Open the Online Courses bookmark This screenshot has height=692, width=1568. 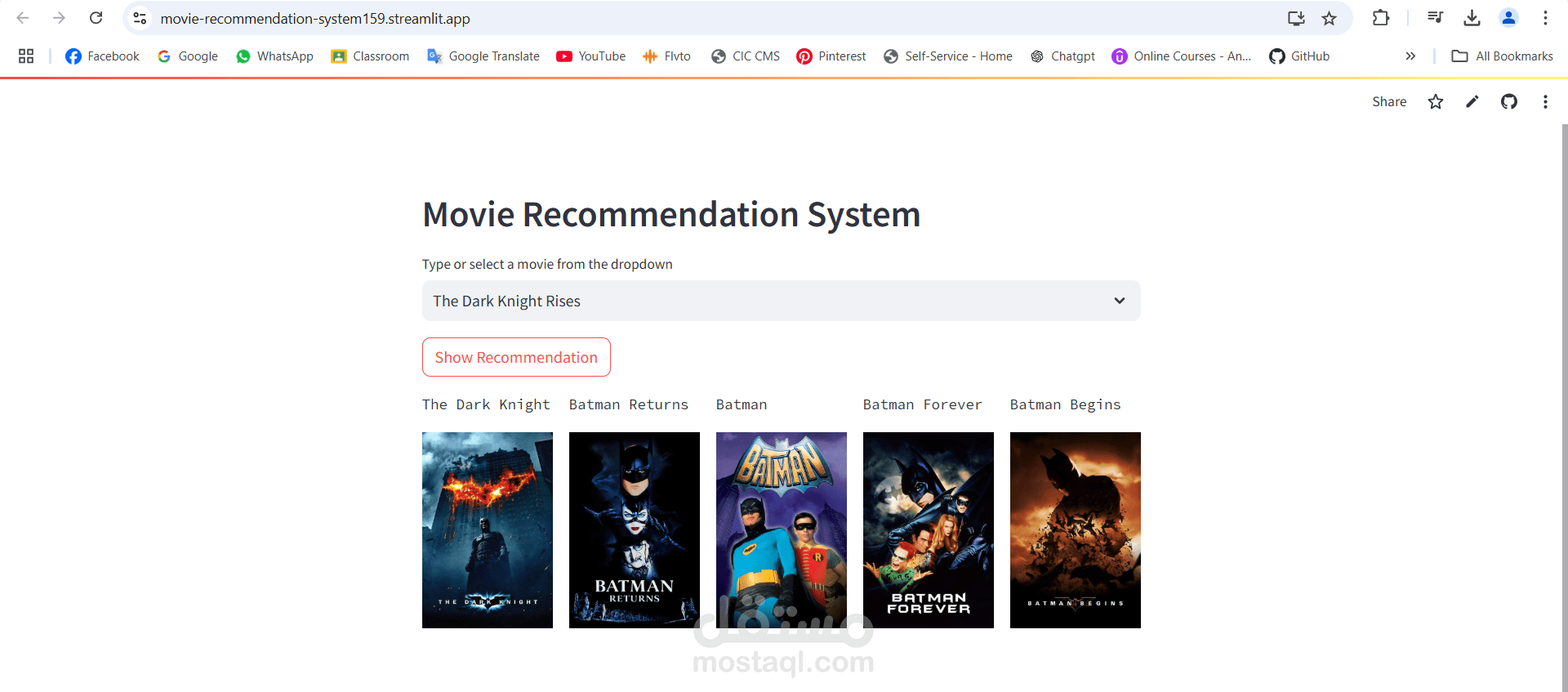(x=1182, y=56)
